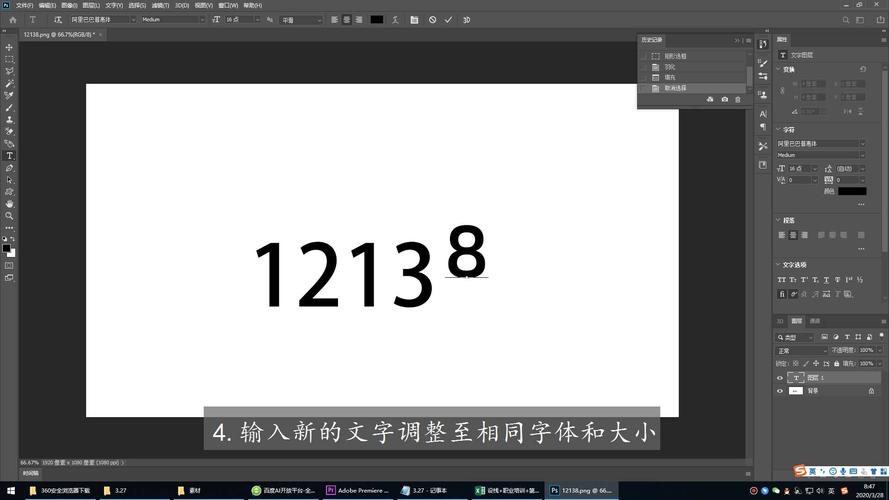Select the Hand tool
The image size is (889, 500).
pyautogui.click(x=9, y=204)
